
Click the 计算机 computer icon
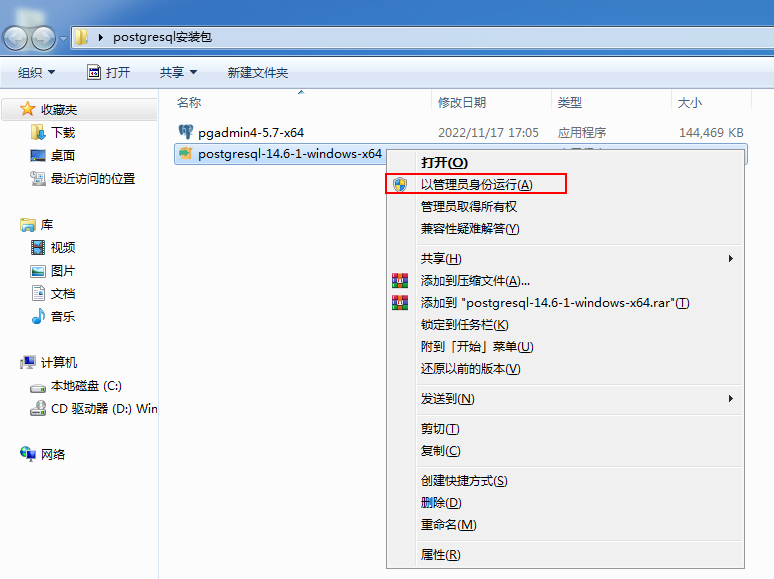point(28,362)
